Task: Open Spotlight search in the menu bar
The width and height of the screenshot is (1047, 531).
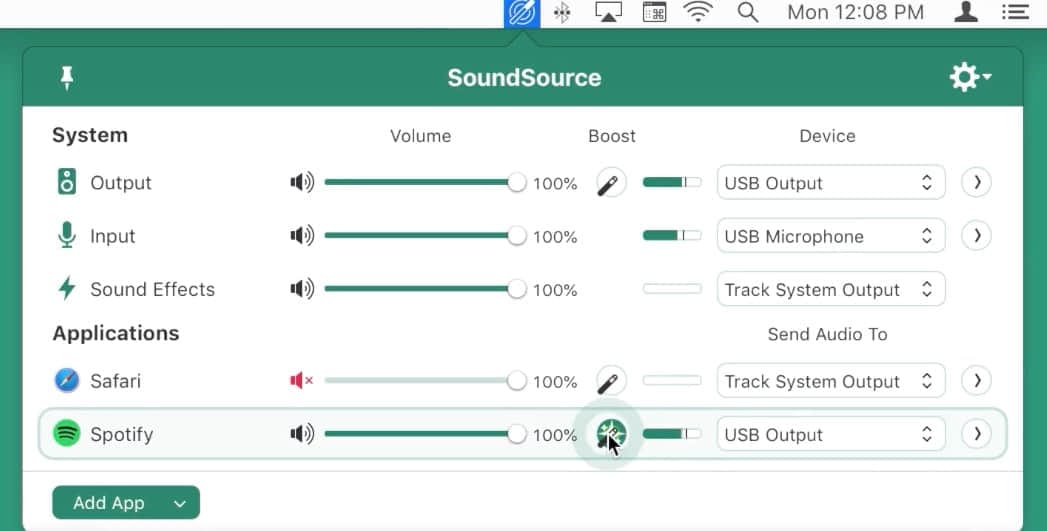Action: (x=748, y=12)
